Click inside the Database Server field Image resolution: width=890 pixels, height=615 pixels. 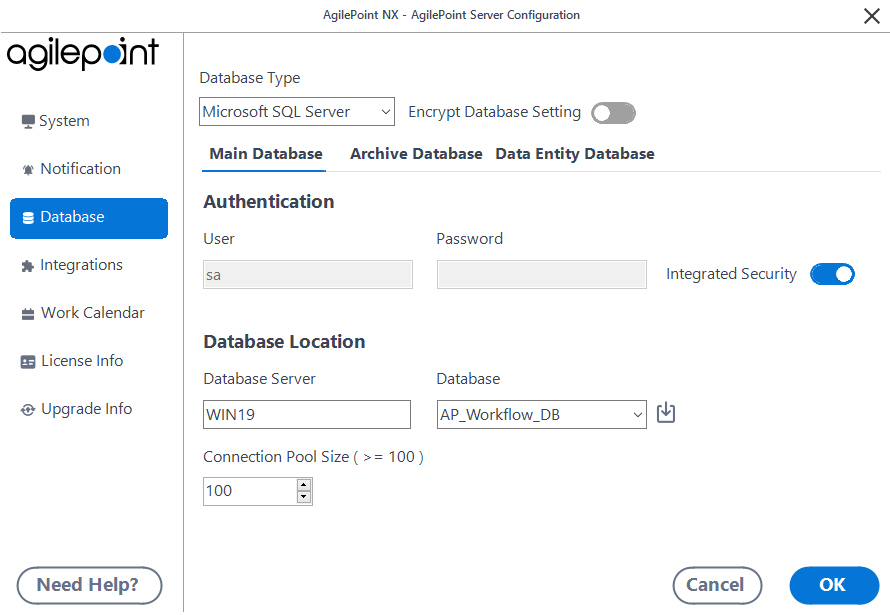pos(306,413)
